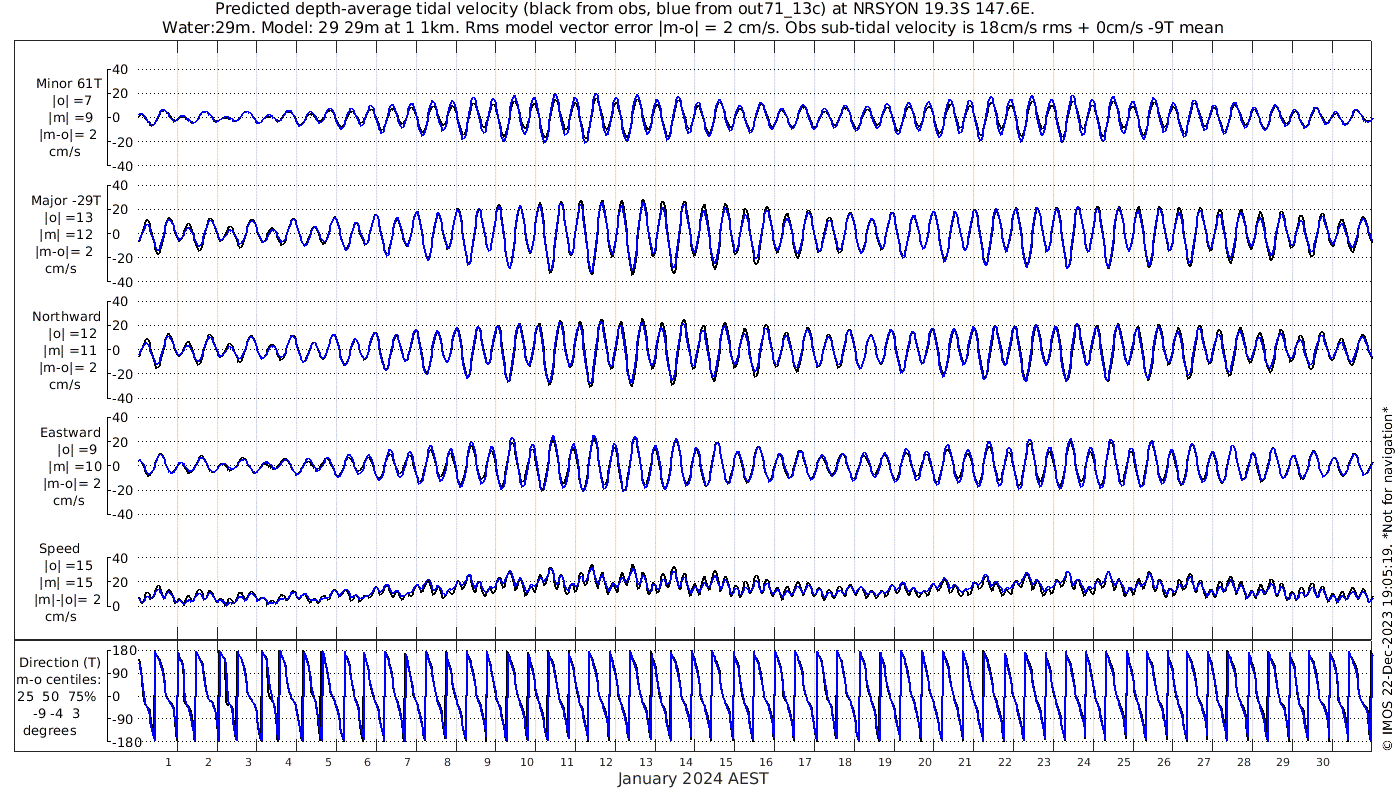Image resolution: width=1400 pixels, height=800 pixels.
Task: Click the '|m-o|= 2' value in Minor panel
Action: (66, 134)
